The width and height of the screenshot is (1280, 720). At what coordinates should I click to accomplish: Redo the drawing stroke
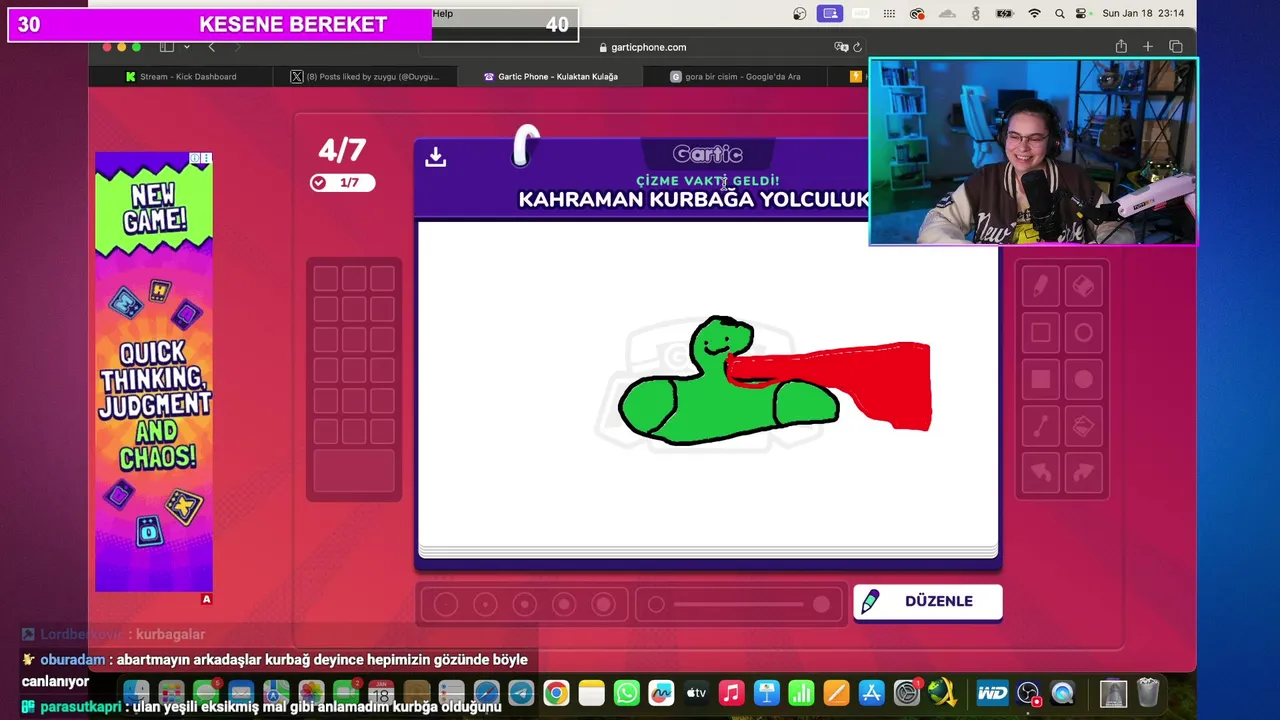click(1084, 472)
